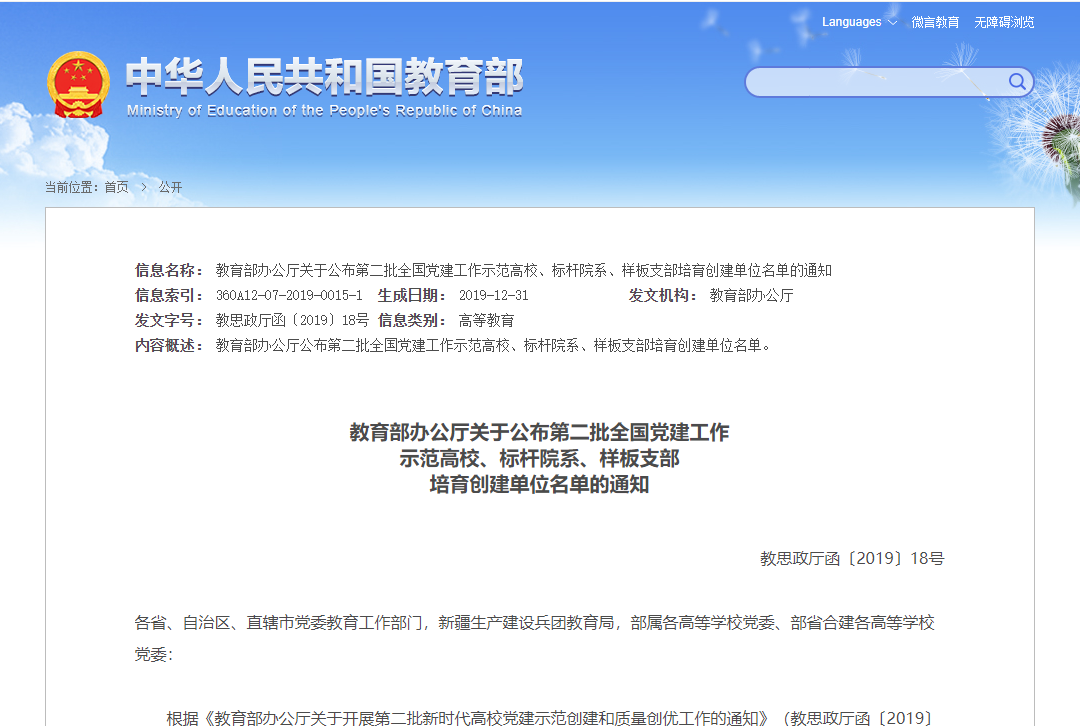Open the Languages dropdown
This screenshot has height=726, width=1080.
852,22
